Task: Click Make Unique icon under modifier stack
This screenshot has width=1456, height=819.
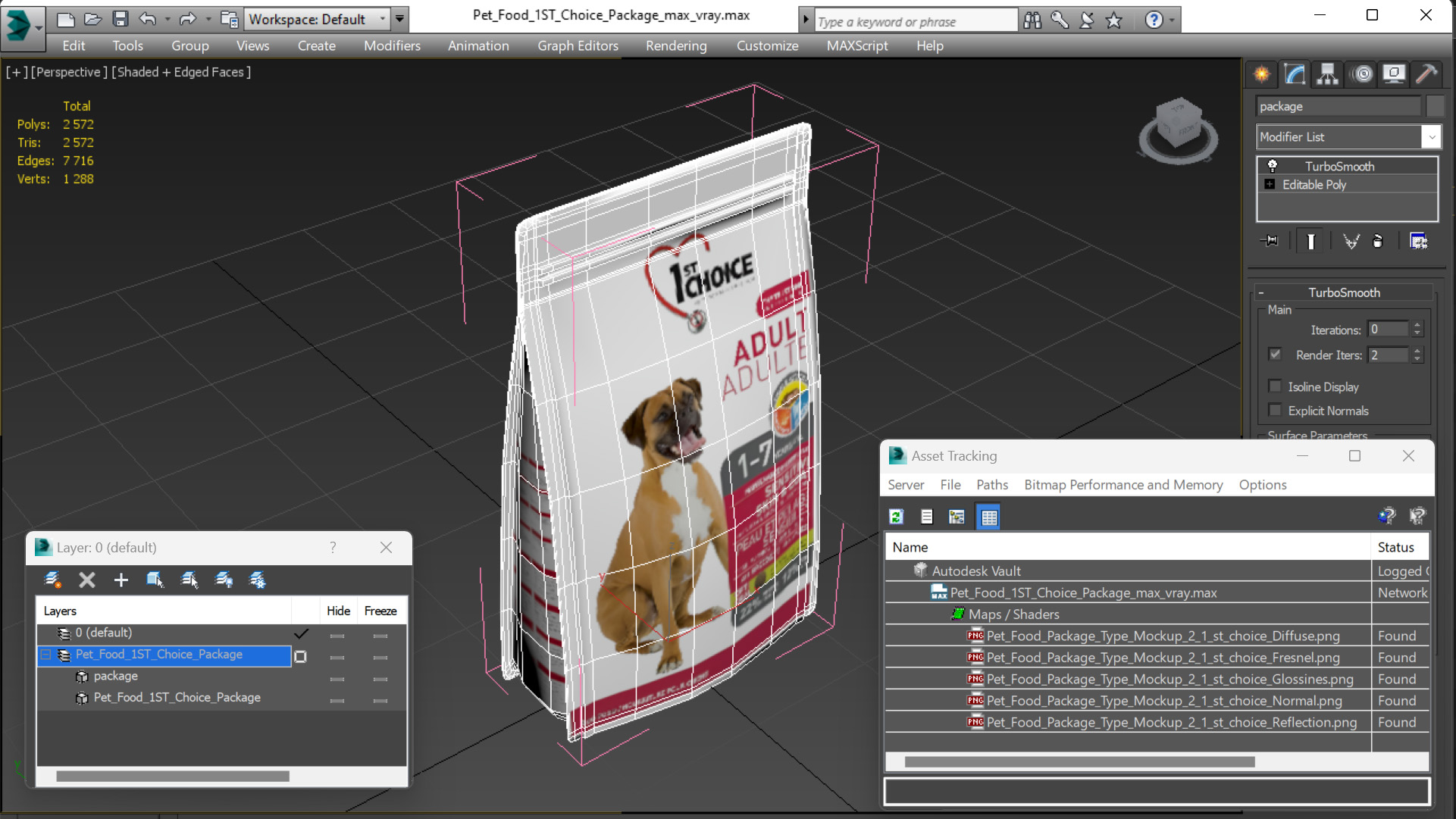Action: (1351, 241)
